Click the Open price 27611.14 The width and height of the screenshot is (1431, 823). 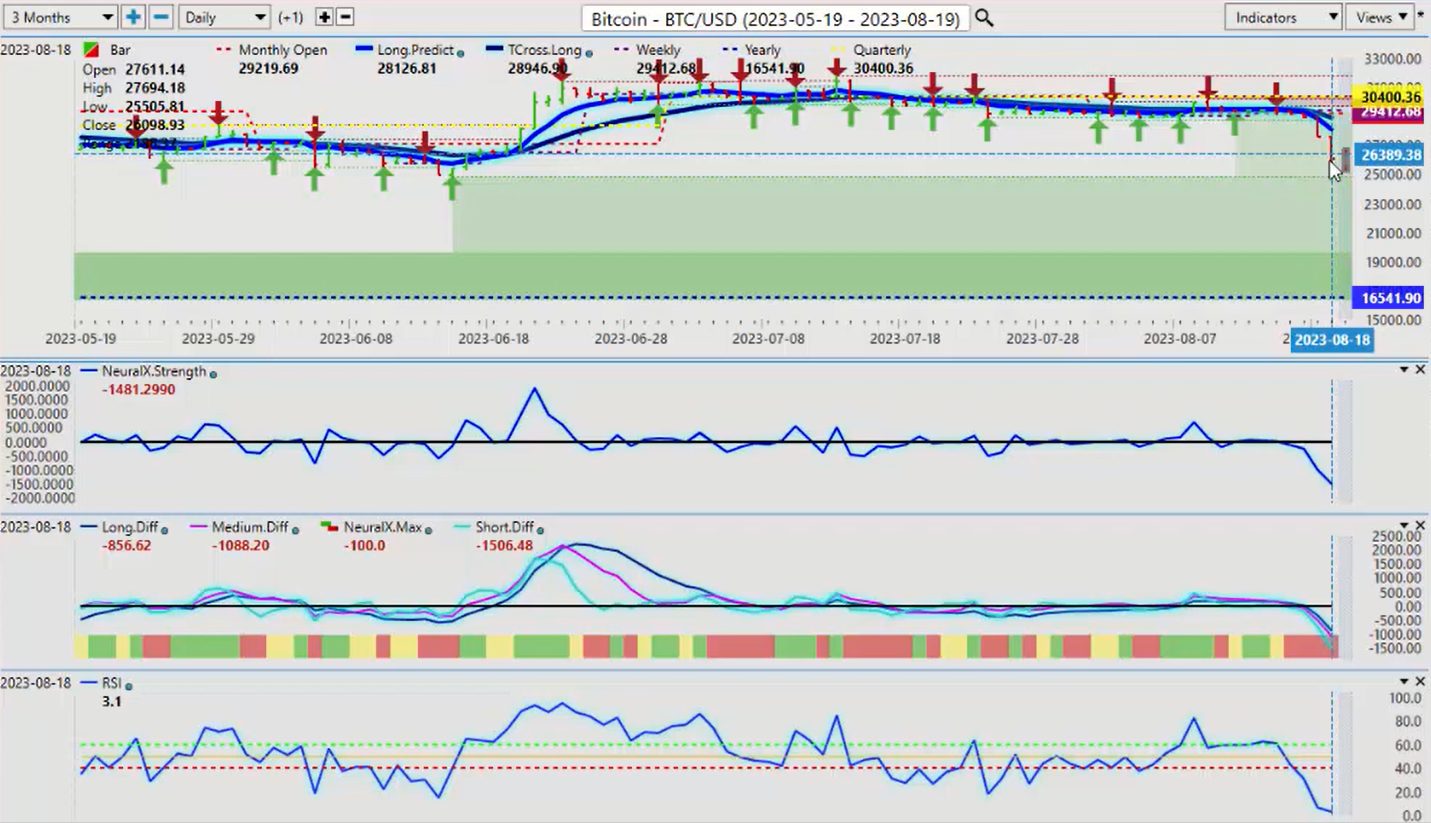point(153,69)
